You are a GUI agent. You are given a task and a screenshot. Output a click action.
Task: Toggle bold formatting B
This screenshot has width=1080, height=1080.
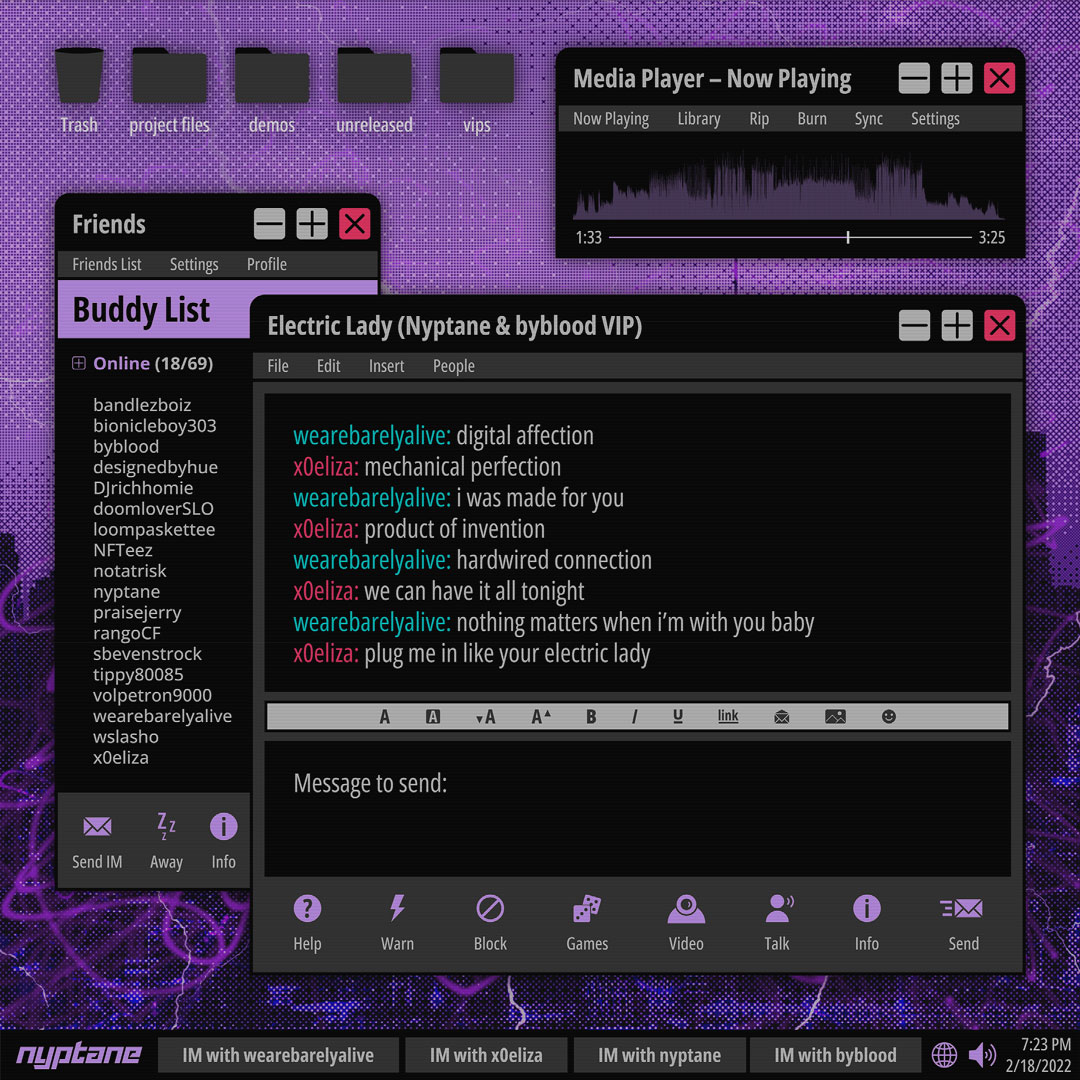pyautogui.click(x=591, y=717)
